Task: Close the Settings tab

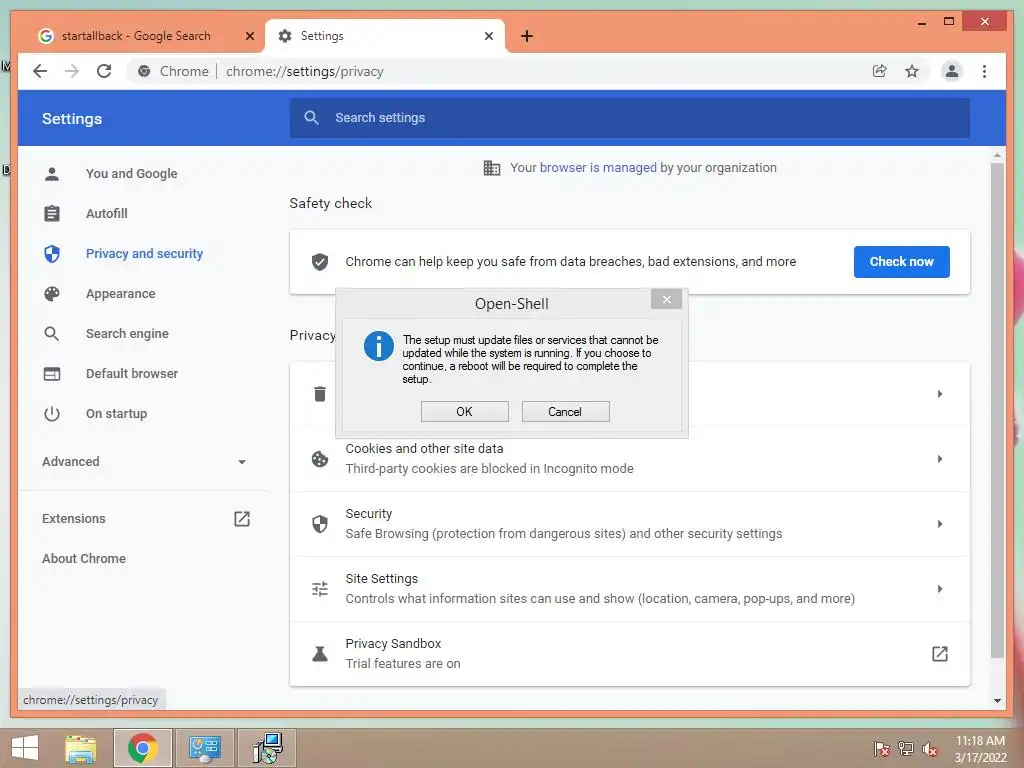Action: [x=488, y=36]
